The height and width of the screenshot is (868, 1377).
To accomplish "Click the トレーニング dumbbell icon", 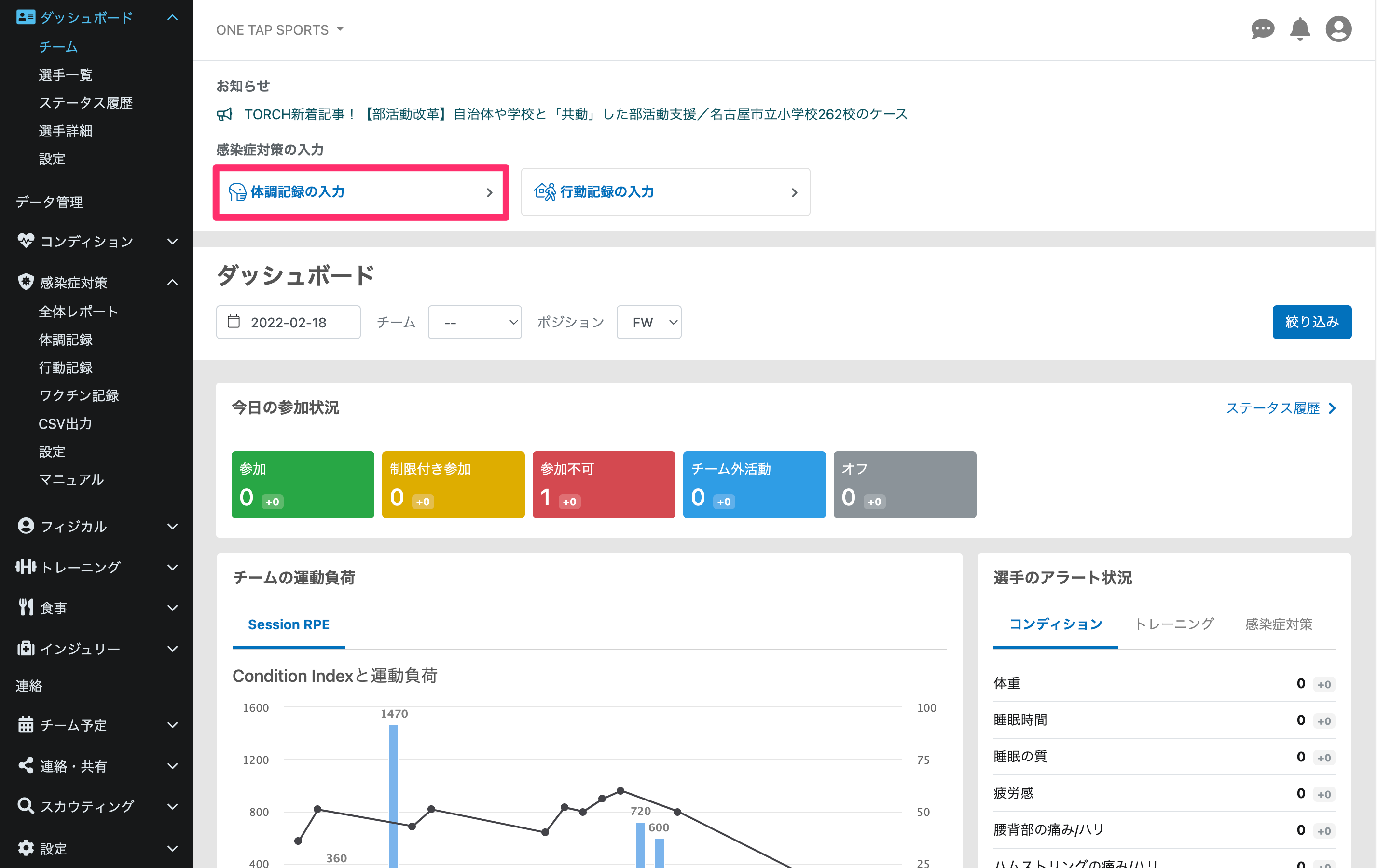I will (x=26, y=566).
